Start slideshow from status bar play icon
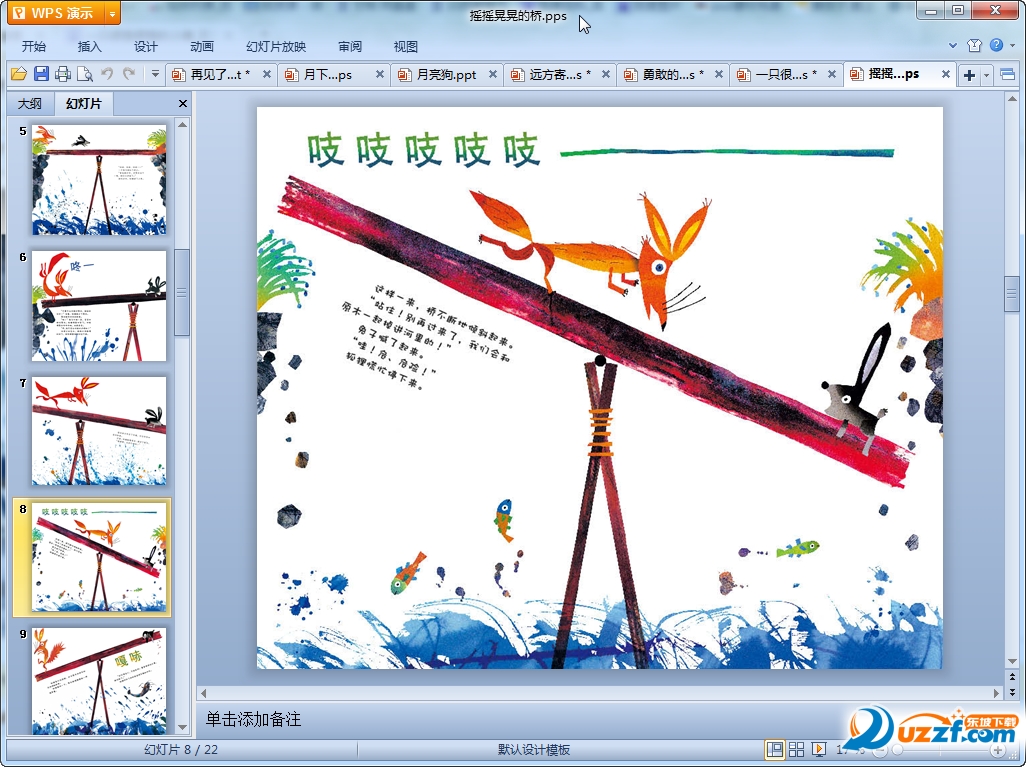 coord(818,749)
